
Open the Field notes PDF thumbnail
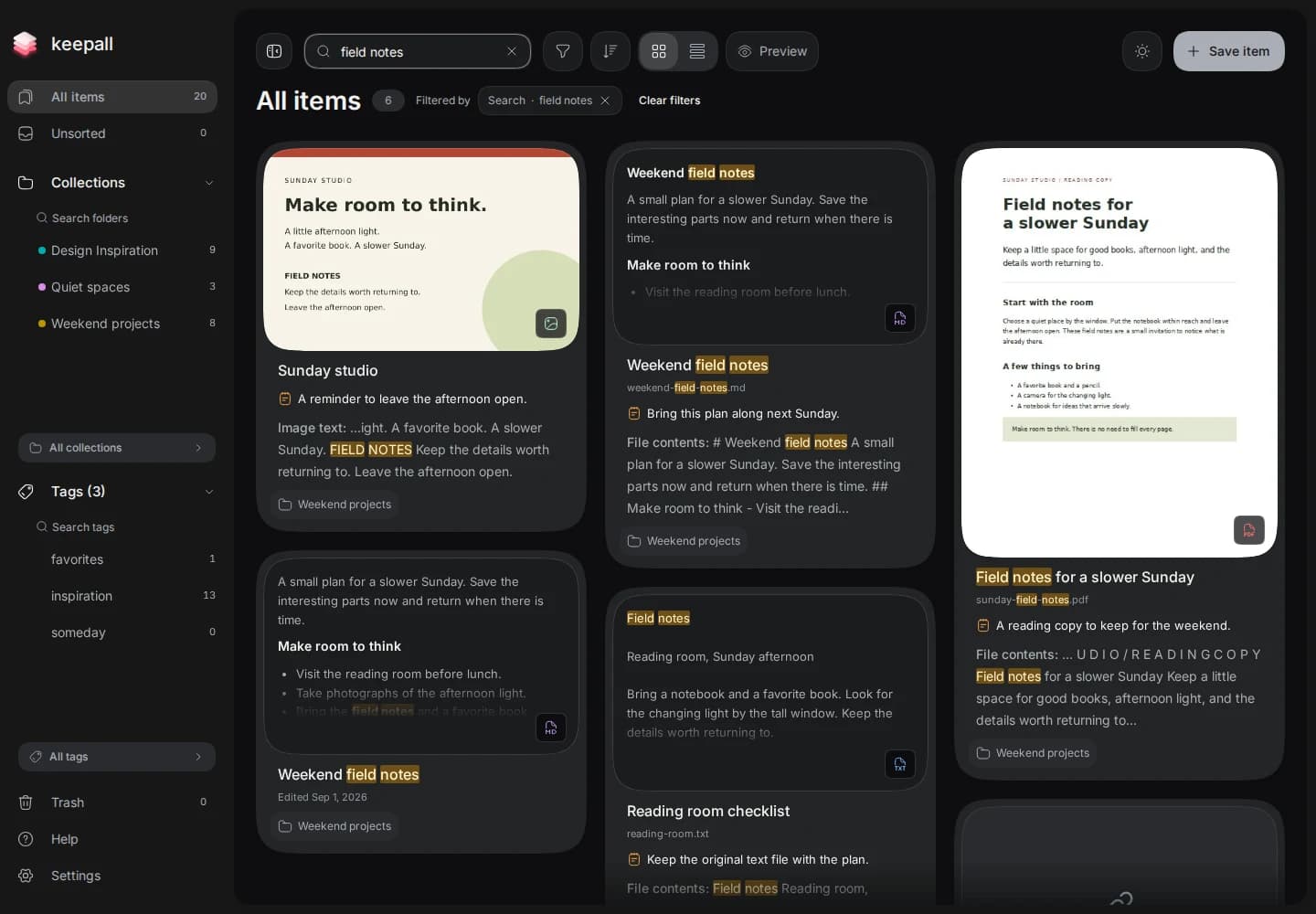pos(1120,353)
